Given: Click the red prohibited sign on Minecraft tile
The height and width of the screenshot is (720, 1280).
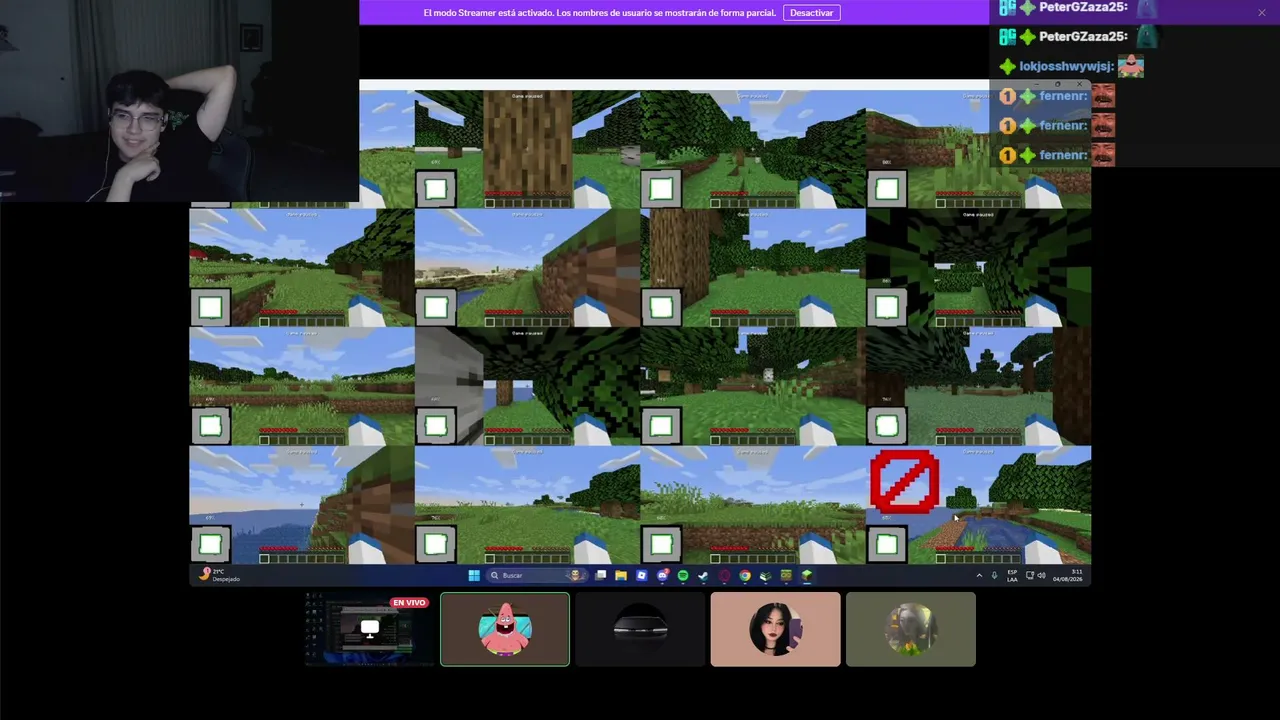Looking at the screenshot, I should [904, 482].
